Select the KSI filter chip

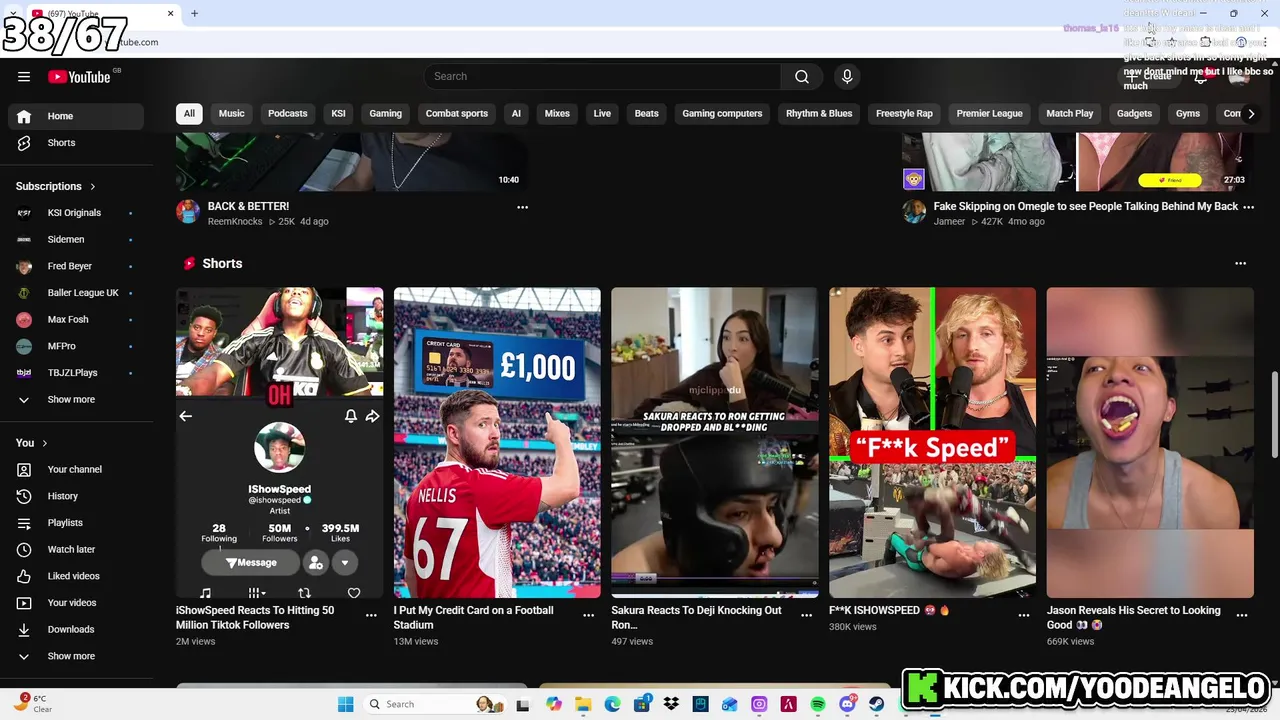point(338,114)
